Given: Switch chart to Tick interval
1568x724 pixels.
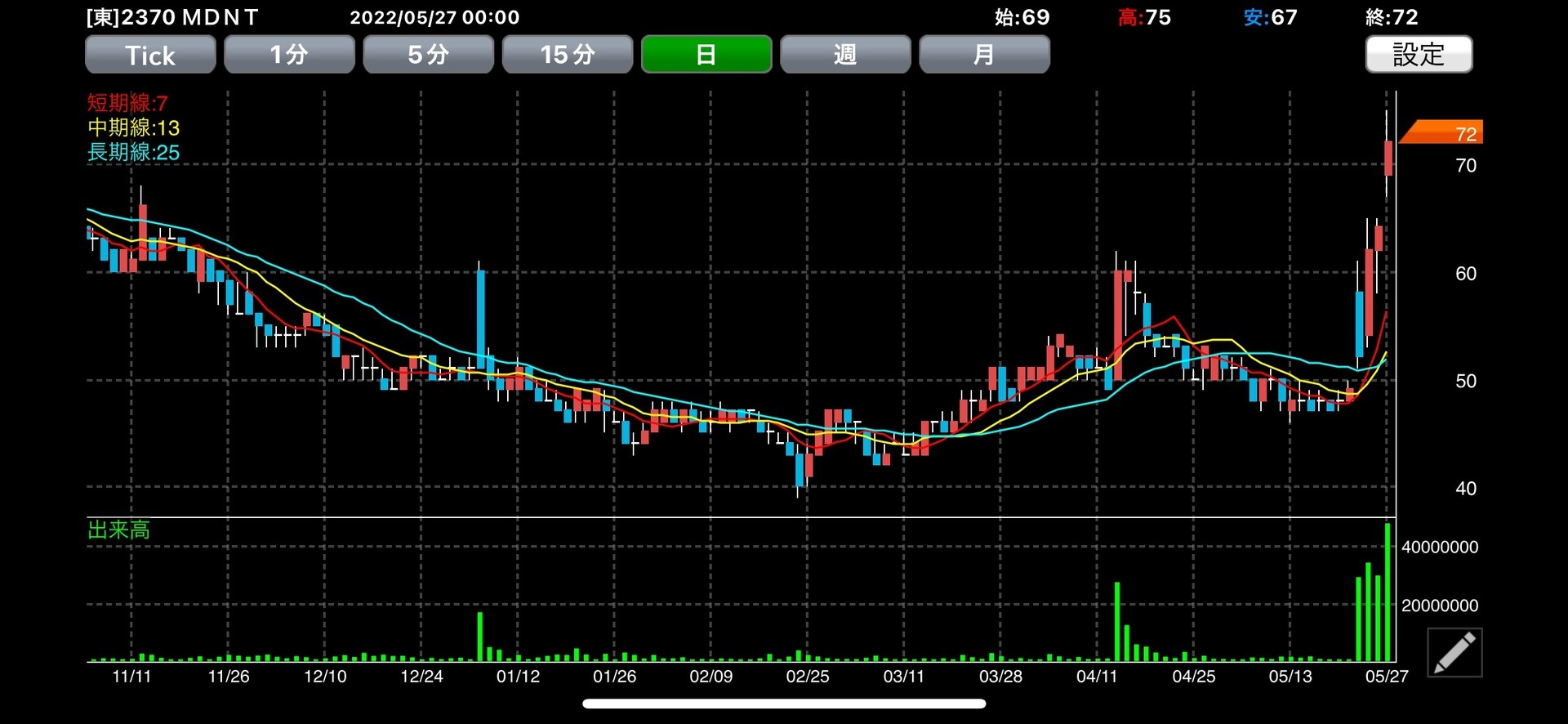Looking at the screenshot, I should coord(150,55).
